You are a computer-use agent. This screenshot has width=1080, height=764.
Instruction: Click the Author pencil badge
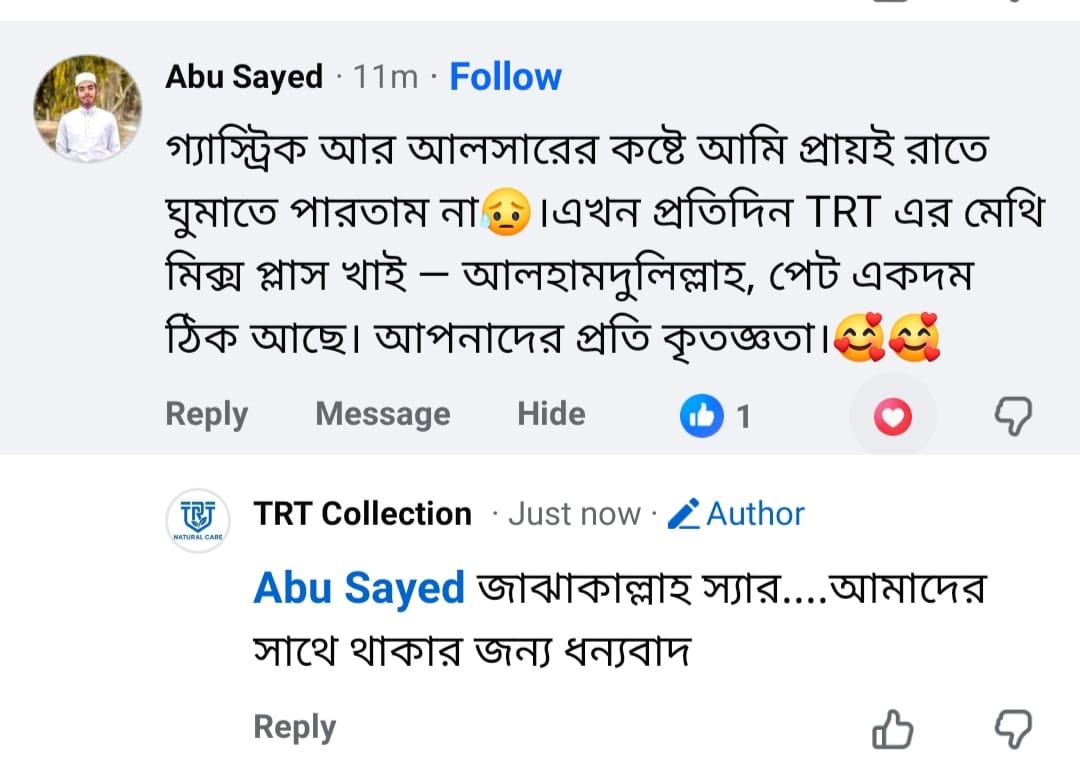(x=736, y=514)
